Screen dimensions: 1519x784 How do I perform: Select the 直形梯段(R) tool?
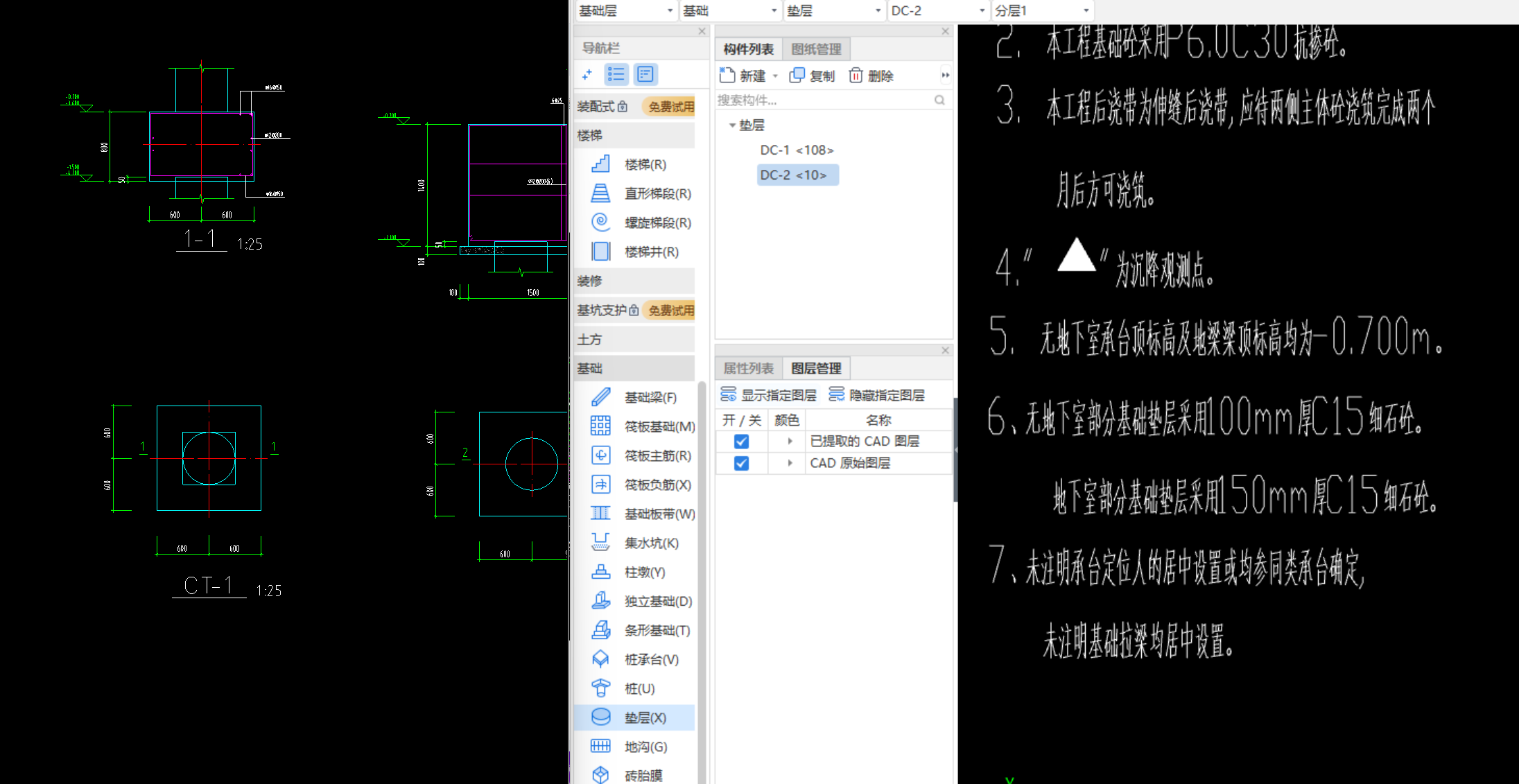tap(634, 193)
